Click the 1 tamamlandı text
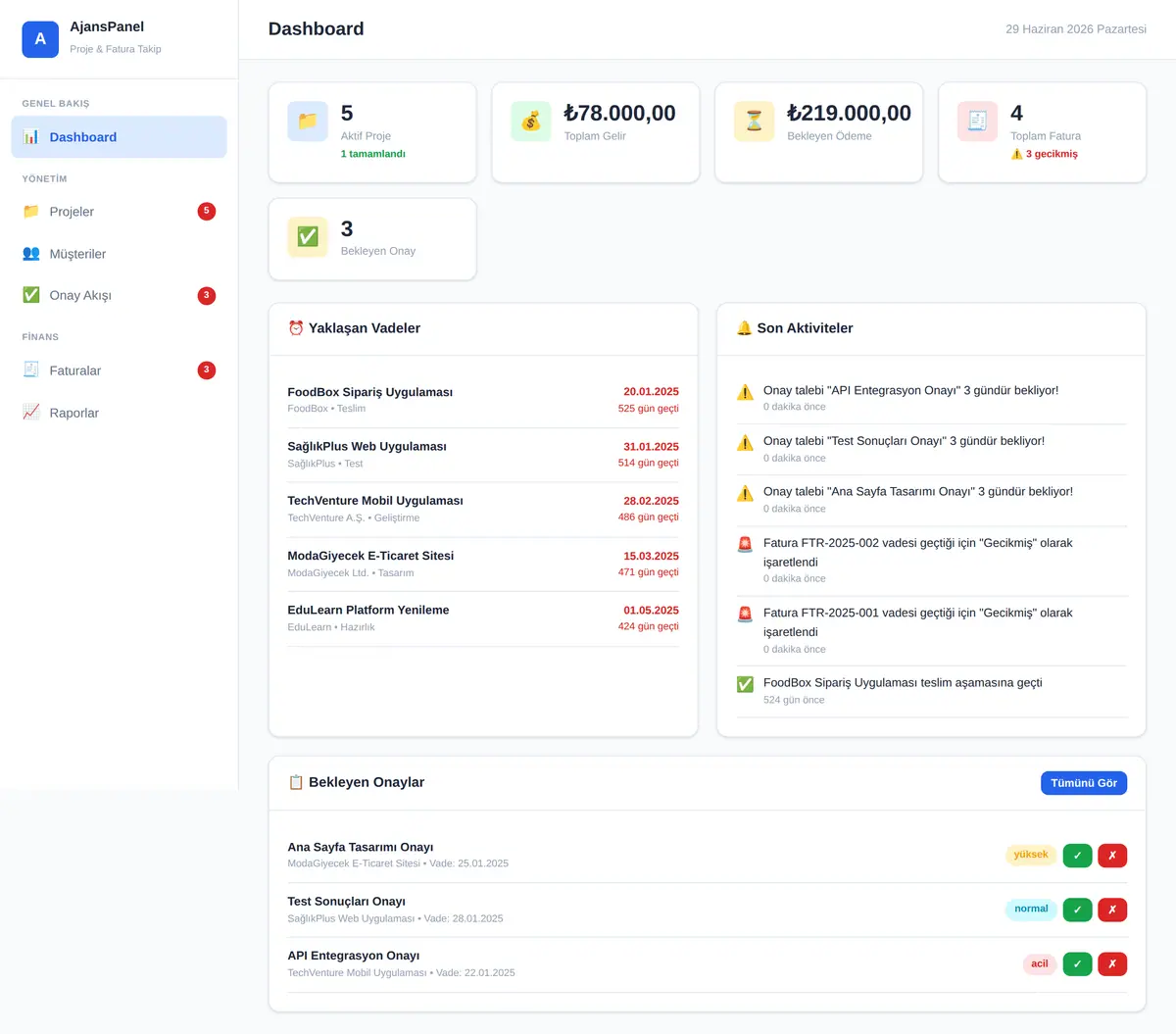The width and height of the screenshot is (1176, 1034). (372, 154)
